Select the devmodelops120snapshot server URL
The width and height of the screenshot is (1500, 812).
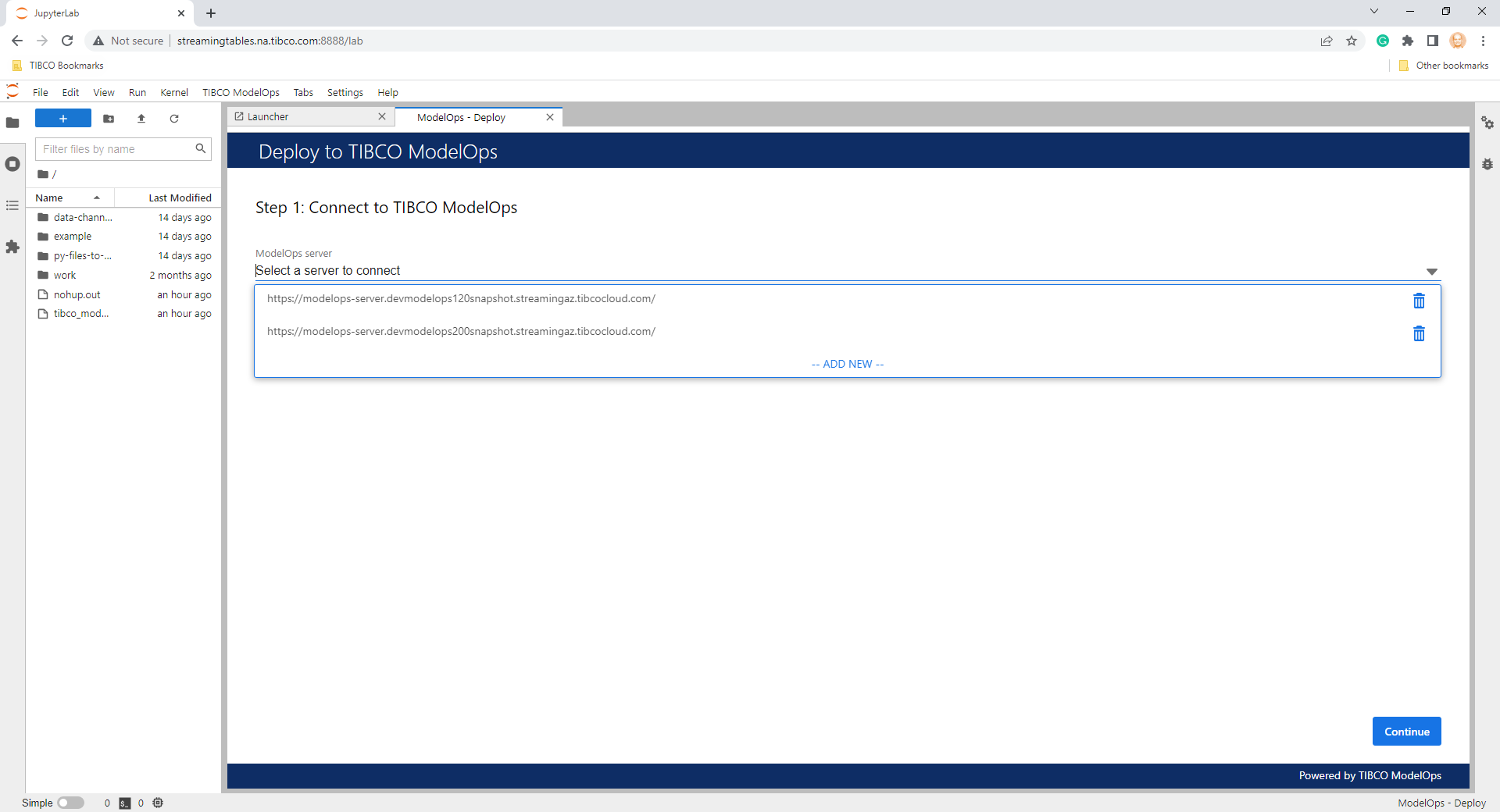click(x=461, y=298)
